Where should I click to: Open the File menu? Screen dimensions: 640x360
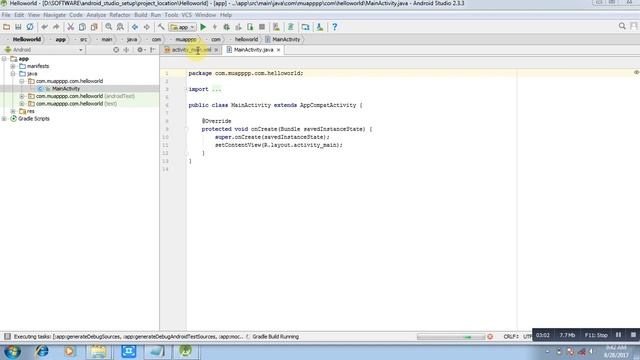pos(6,15)
